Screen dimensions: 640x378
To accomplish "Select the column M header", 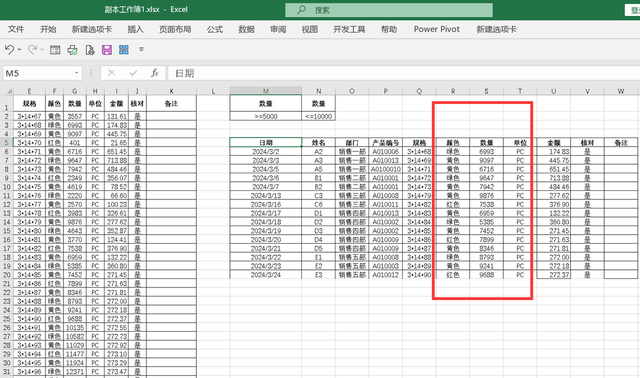I will point(266,91).
